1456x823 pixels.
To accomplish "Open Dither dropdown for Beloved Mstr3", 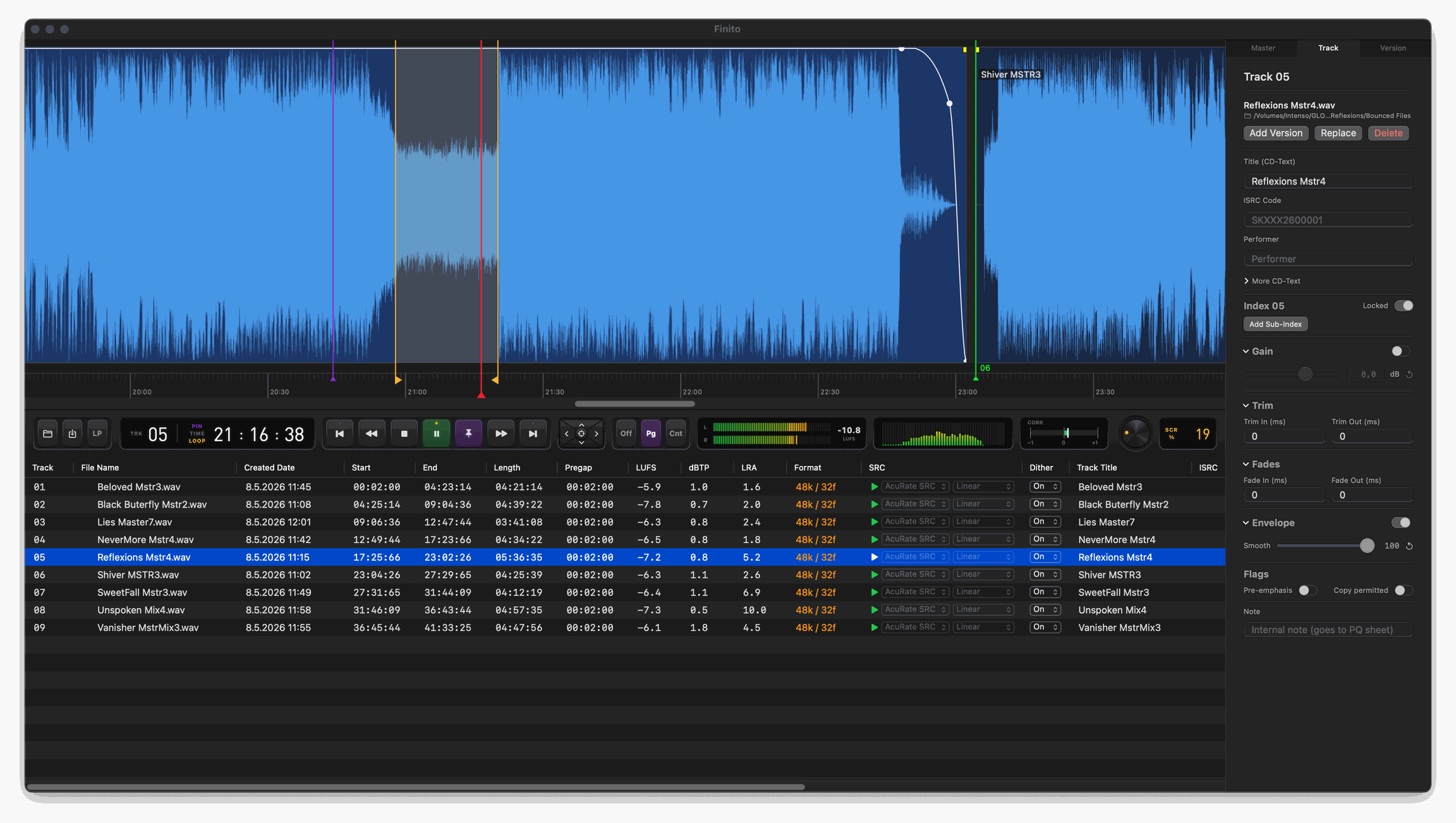I will point(1045,487).
